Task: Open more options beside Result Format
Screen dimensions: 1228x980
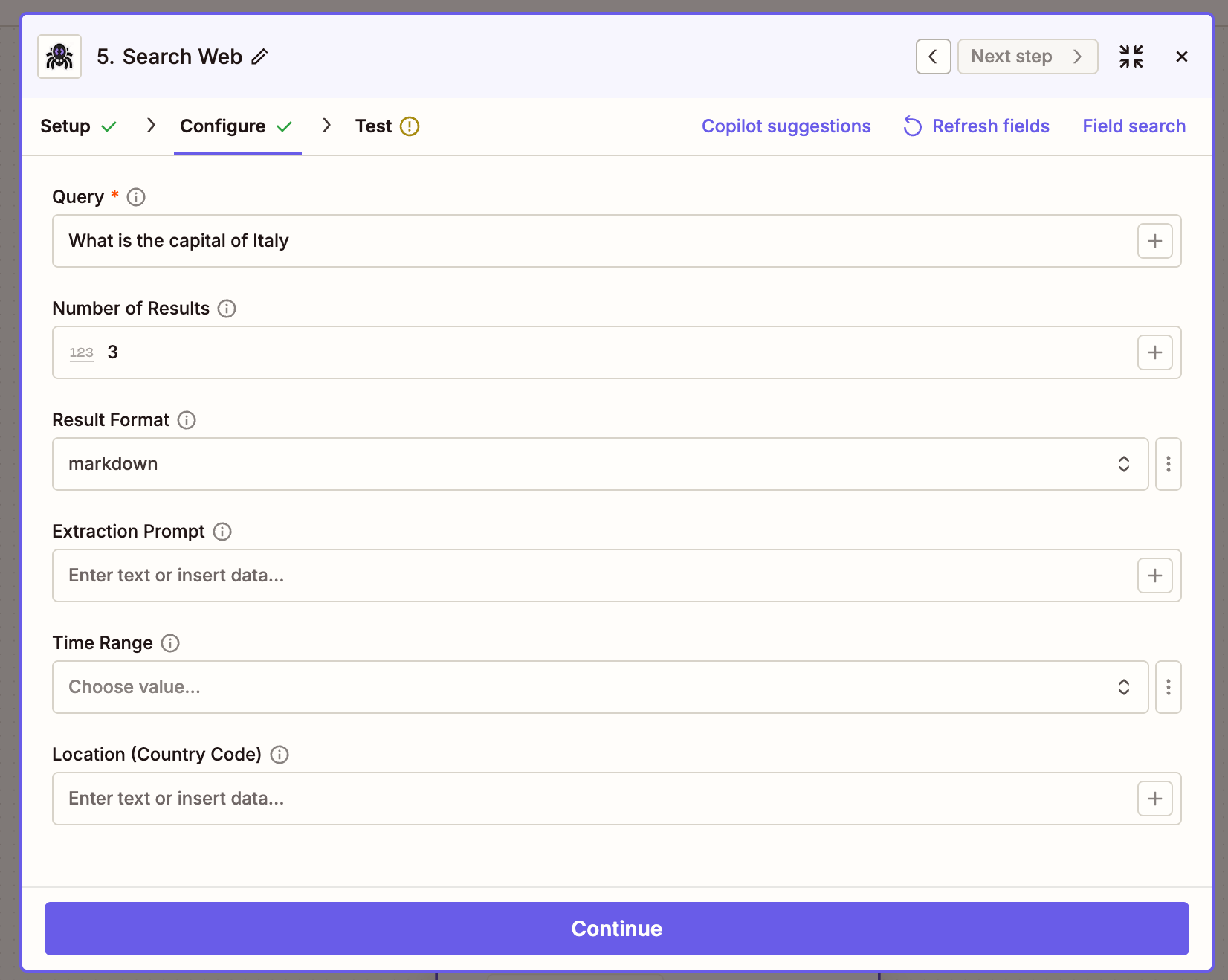Action: click(1169, 464)
